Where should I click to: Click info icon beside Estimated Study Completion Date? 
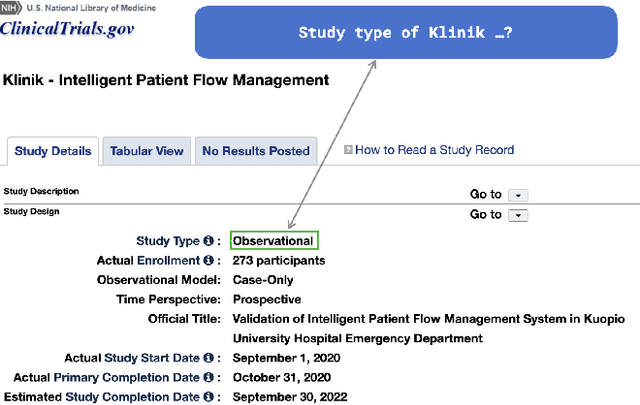pyautogui.click(x=209, y=397)
